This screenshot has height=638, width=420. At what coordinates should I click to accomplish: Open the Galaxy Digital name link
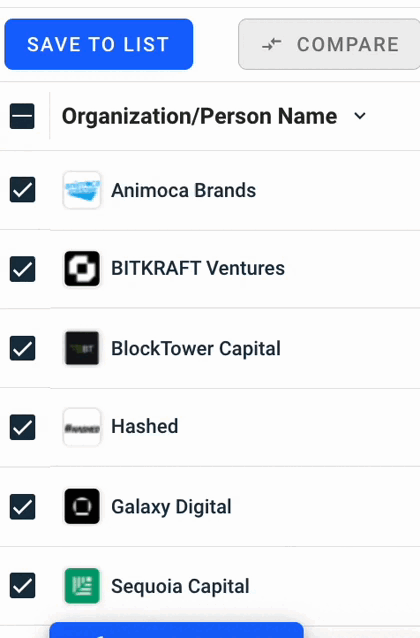[171, 507]
